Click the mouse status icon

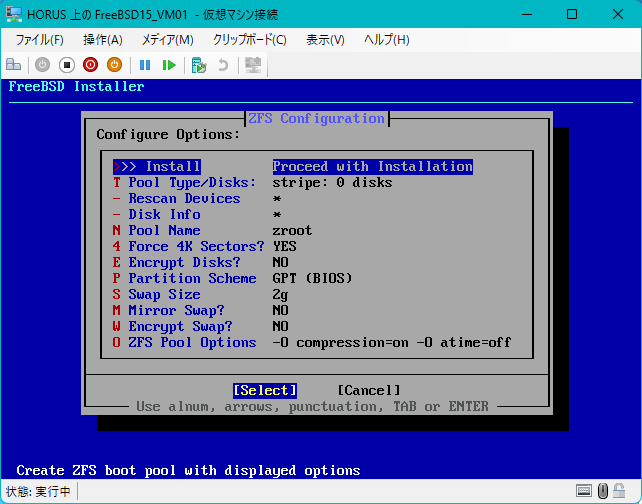602,490
